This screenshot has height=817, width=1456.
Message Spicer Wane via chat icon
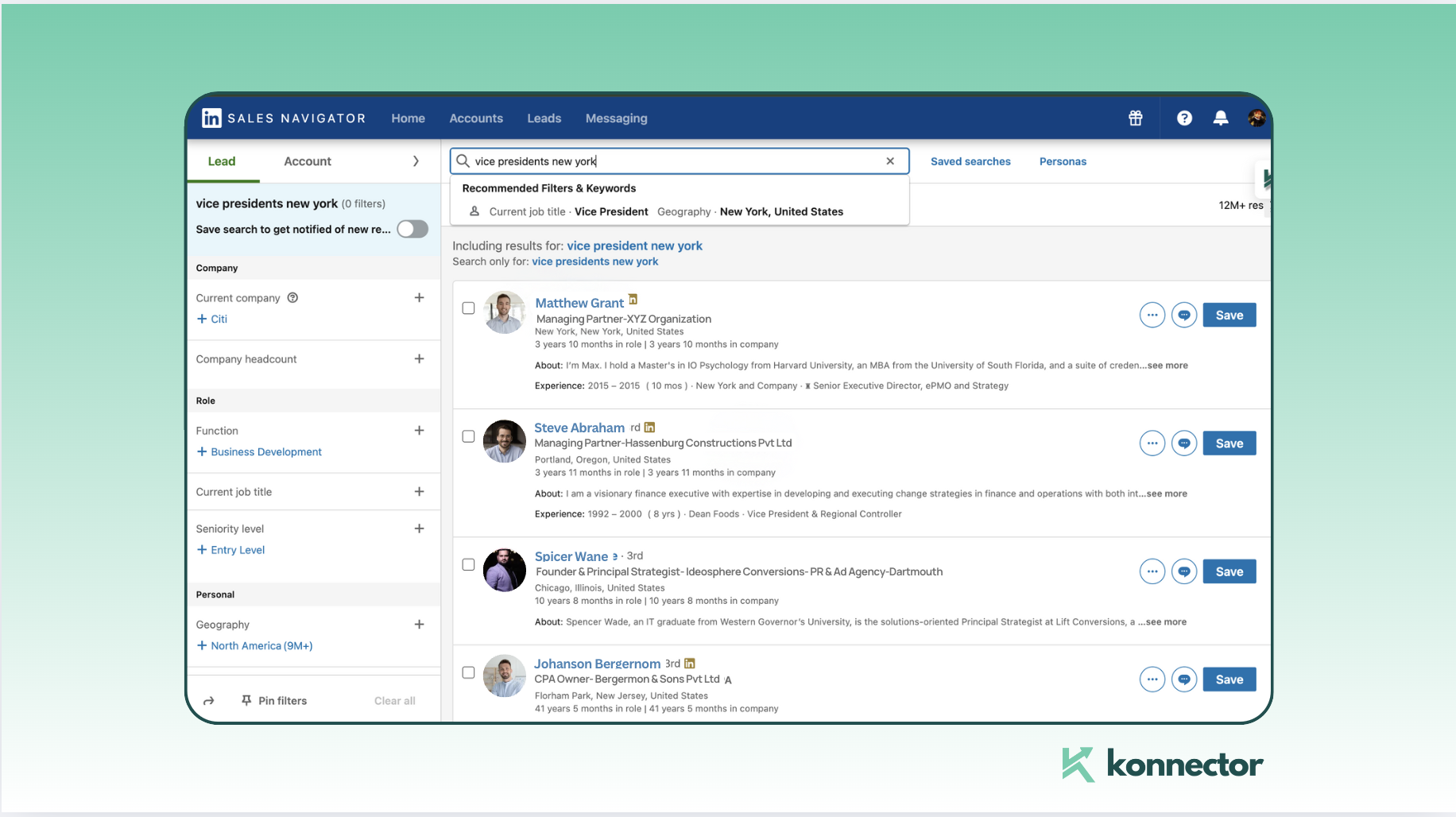1184,571
